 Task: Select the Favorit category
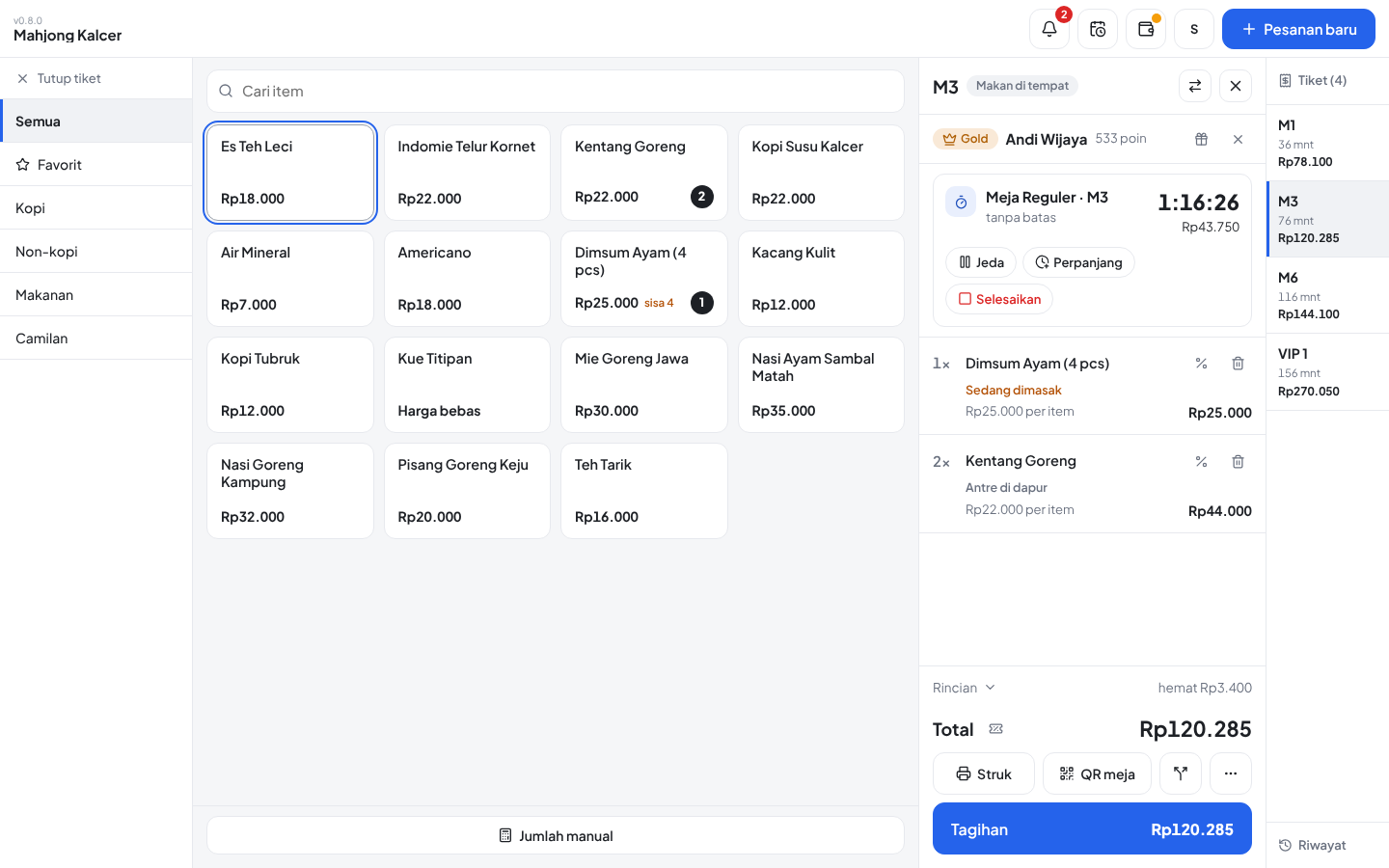(x=96, y=164)
